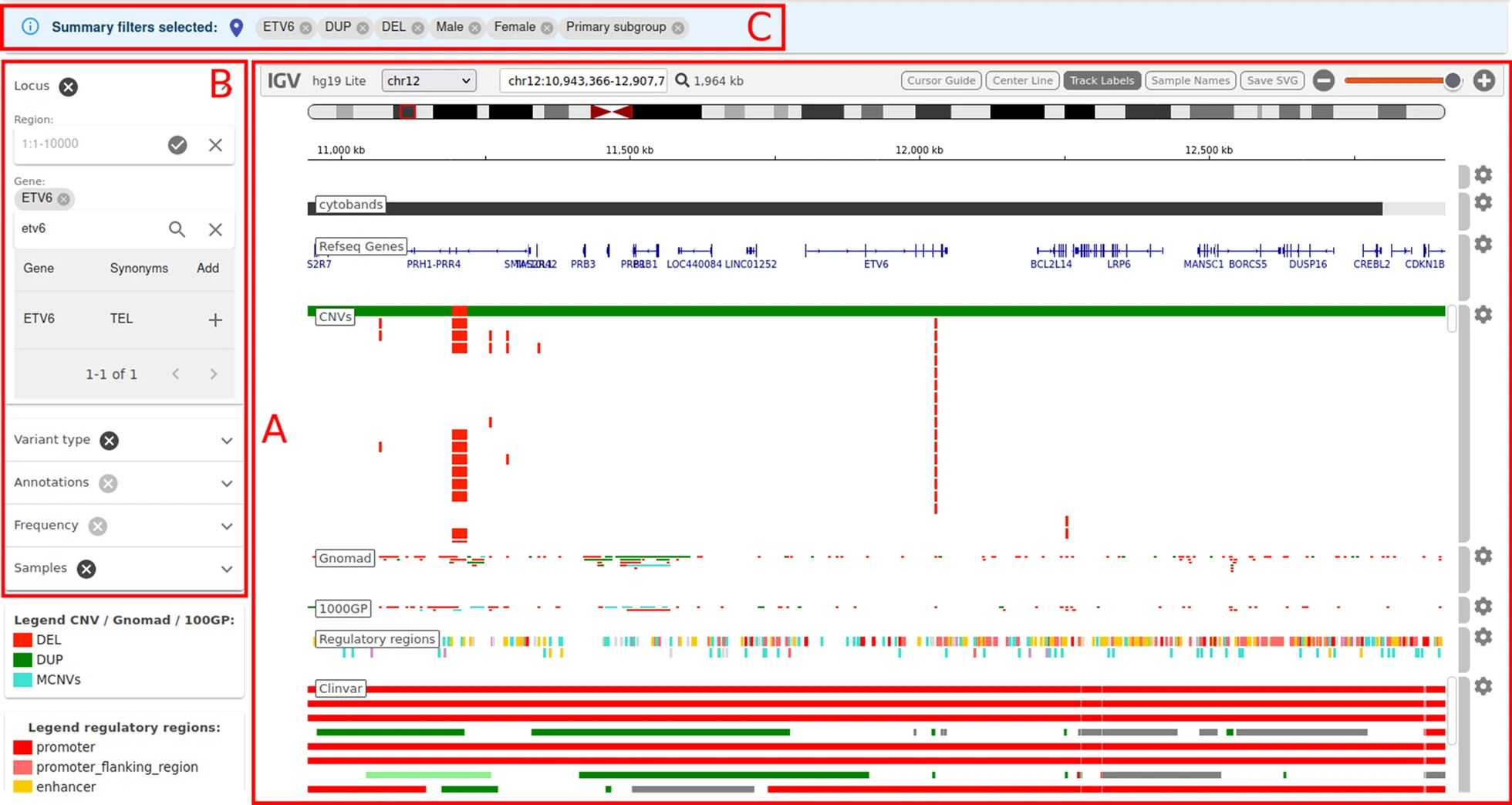The image size is (1512, 805).
Task: Click the IGV zoom out minus icon
Action: point(1324,80)
